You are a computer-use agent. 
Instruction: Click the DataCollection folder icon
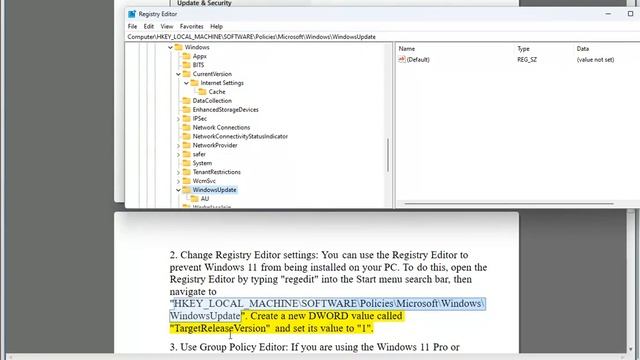[x=187, y=100]
